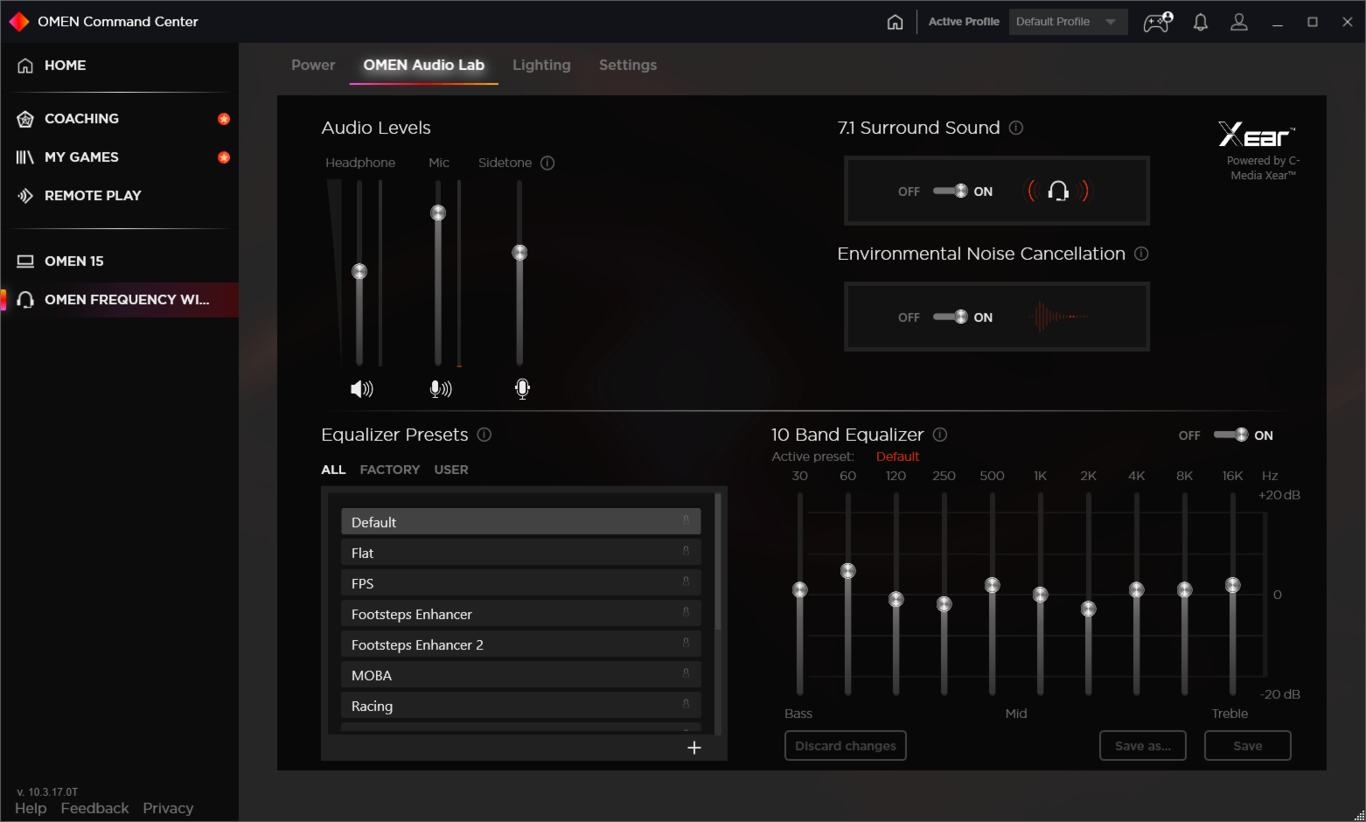Expand the MY GAMES sidebar entry
The height and width of the screenshot is (822, 1366).
(82, 157)
